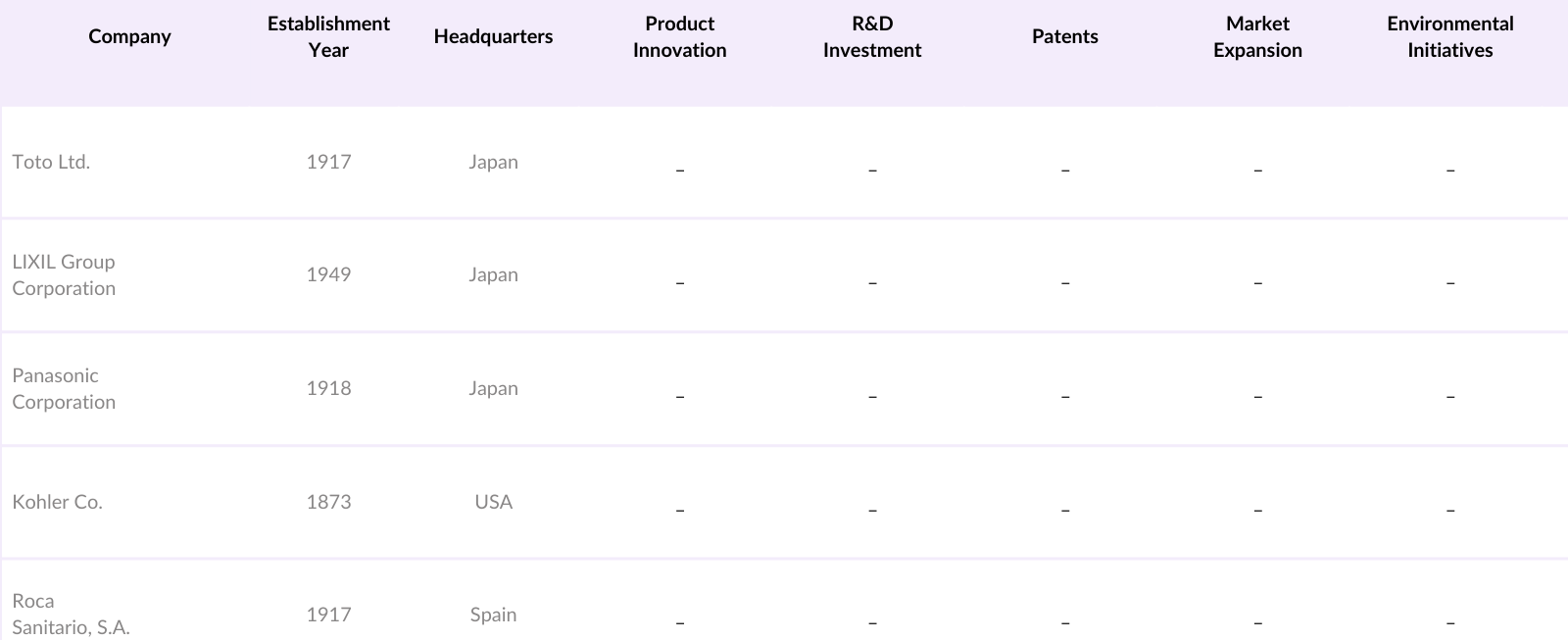Image resolution: width=1568 pixels, height=640 pixels.
Task: Select the Spain headquarters cell
Action: pyautogui.click(x=493, y=615)
